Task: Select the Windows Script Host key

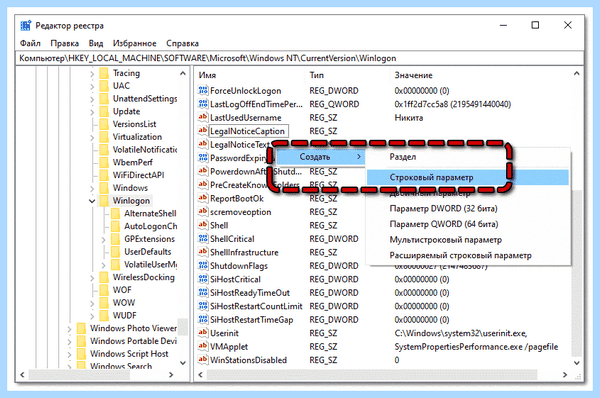Action: click(129, 354)
